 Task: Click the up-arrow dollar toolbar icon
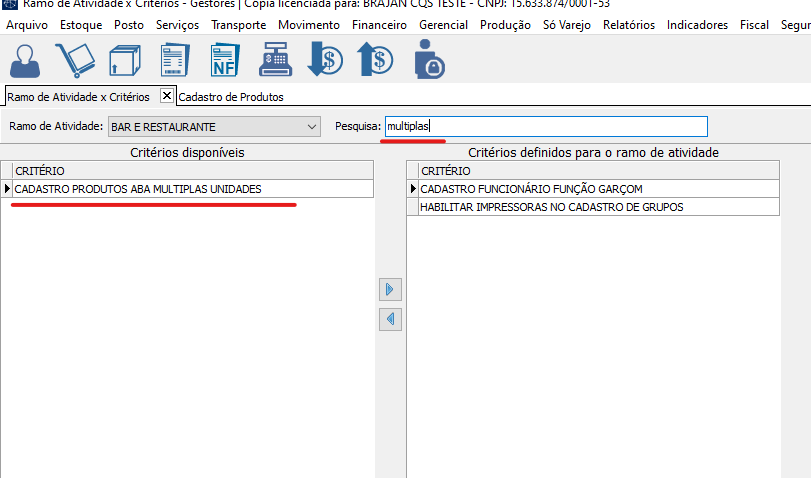tap(375, 59)
